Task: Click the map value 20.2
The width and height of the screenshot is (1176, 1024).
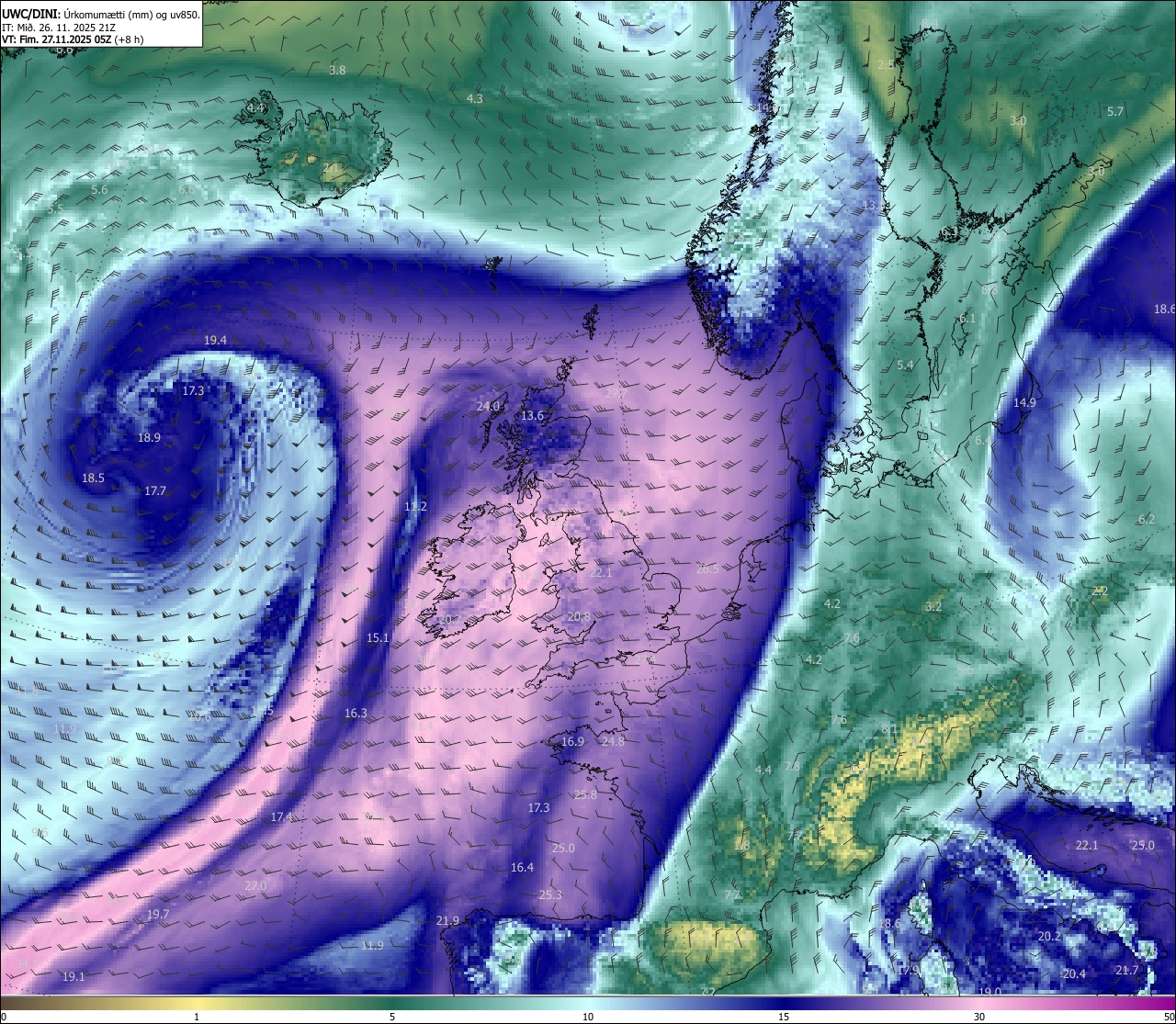Action: click(1049, 936)
